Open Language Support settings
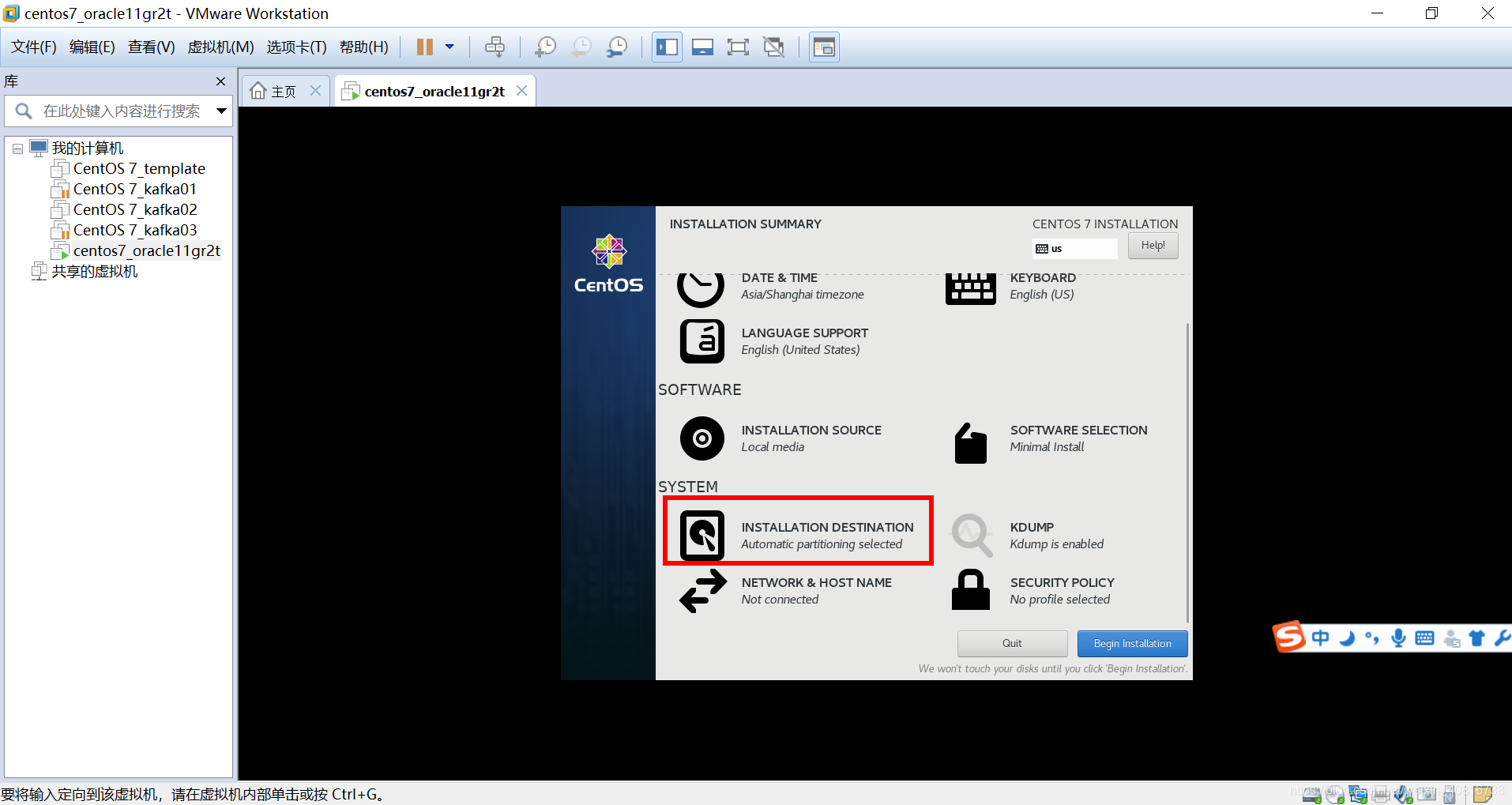1512x805 pixels. (x=774, y=341)
